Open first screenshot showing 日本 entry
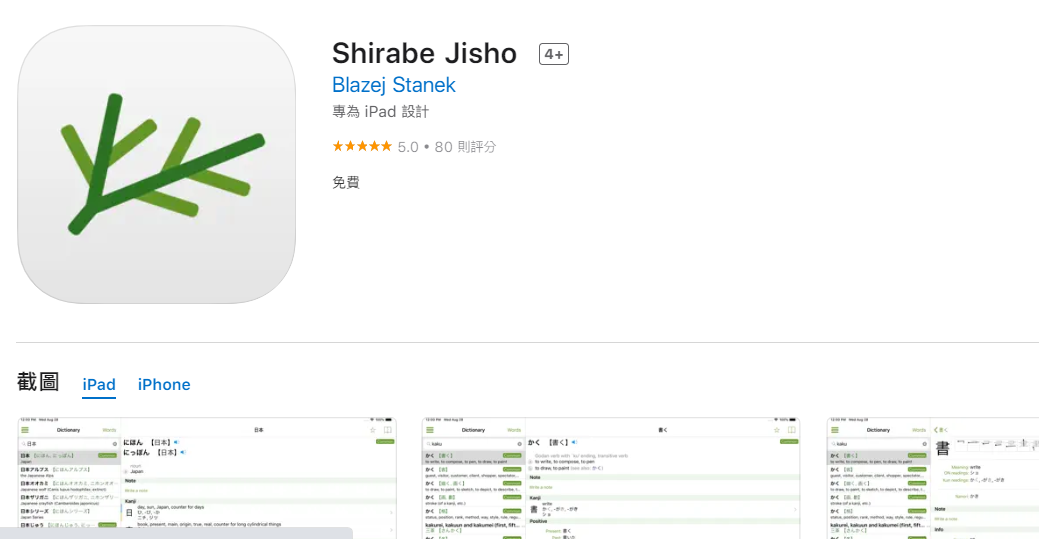The width and height of the screenshot is (1039, 539). pos(207,477)
